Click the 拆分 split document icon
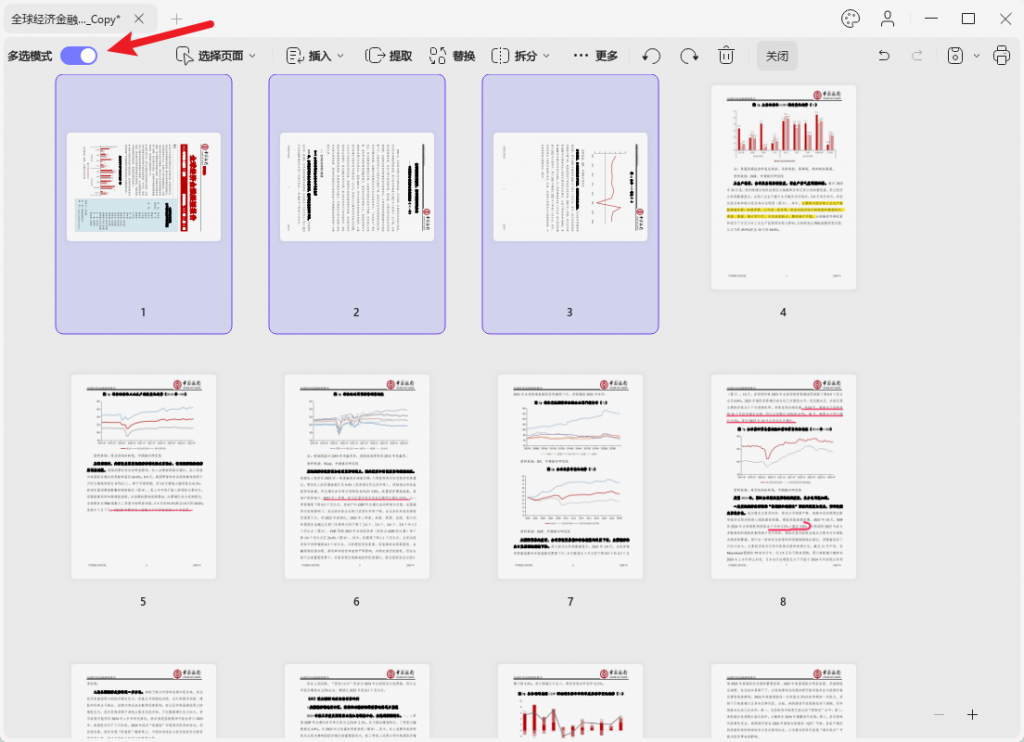 (x=500, y=56)
